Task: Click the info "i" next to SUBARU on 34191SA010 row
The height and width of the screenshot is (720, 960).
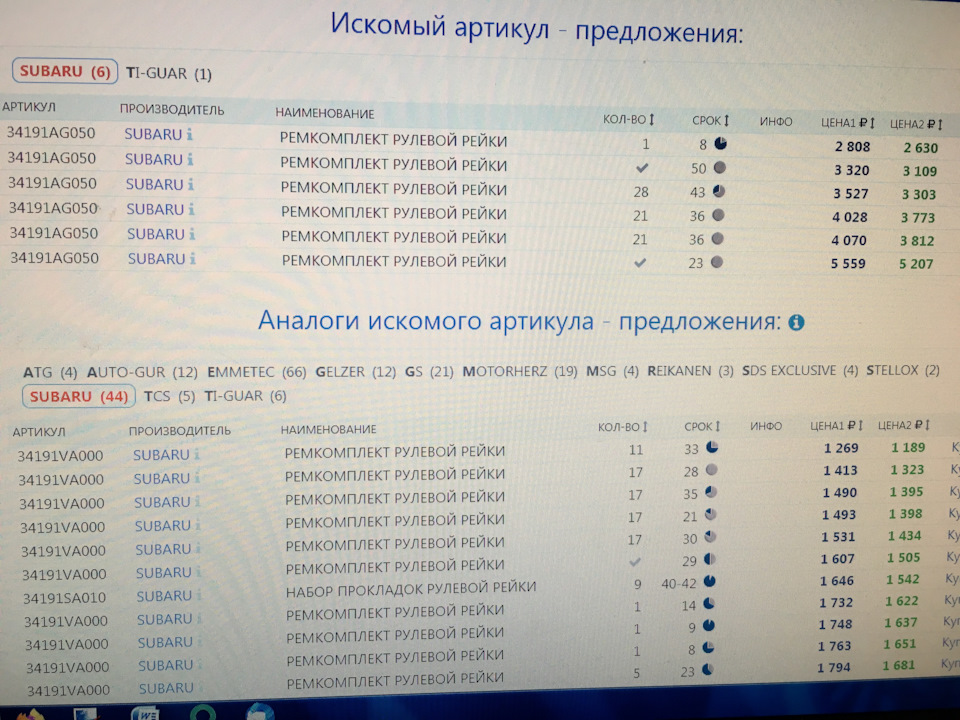Action: tap(197, 594)
